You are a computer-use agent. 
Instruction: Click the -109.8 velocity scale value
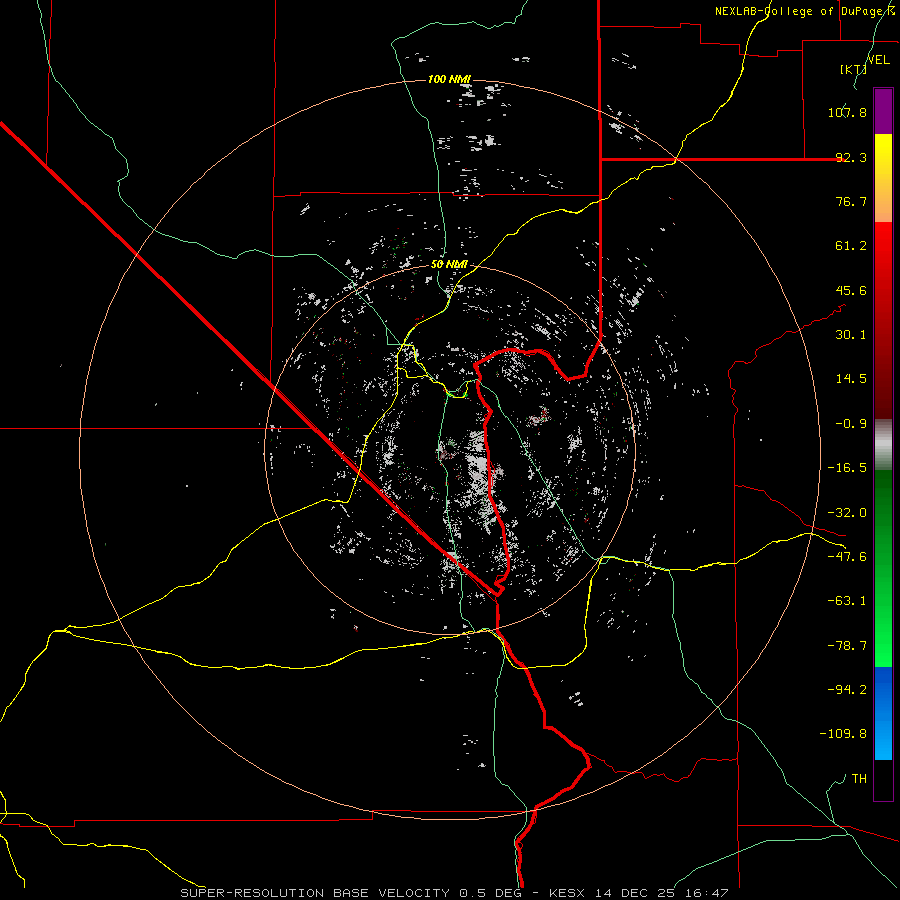pyautogui.click(x=843, y=734)
